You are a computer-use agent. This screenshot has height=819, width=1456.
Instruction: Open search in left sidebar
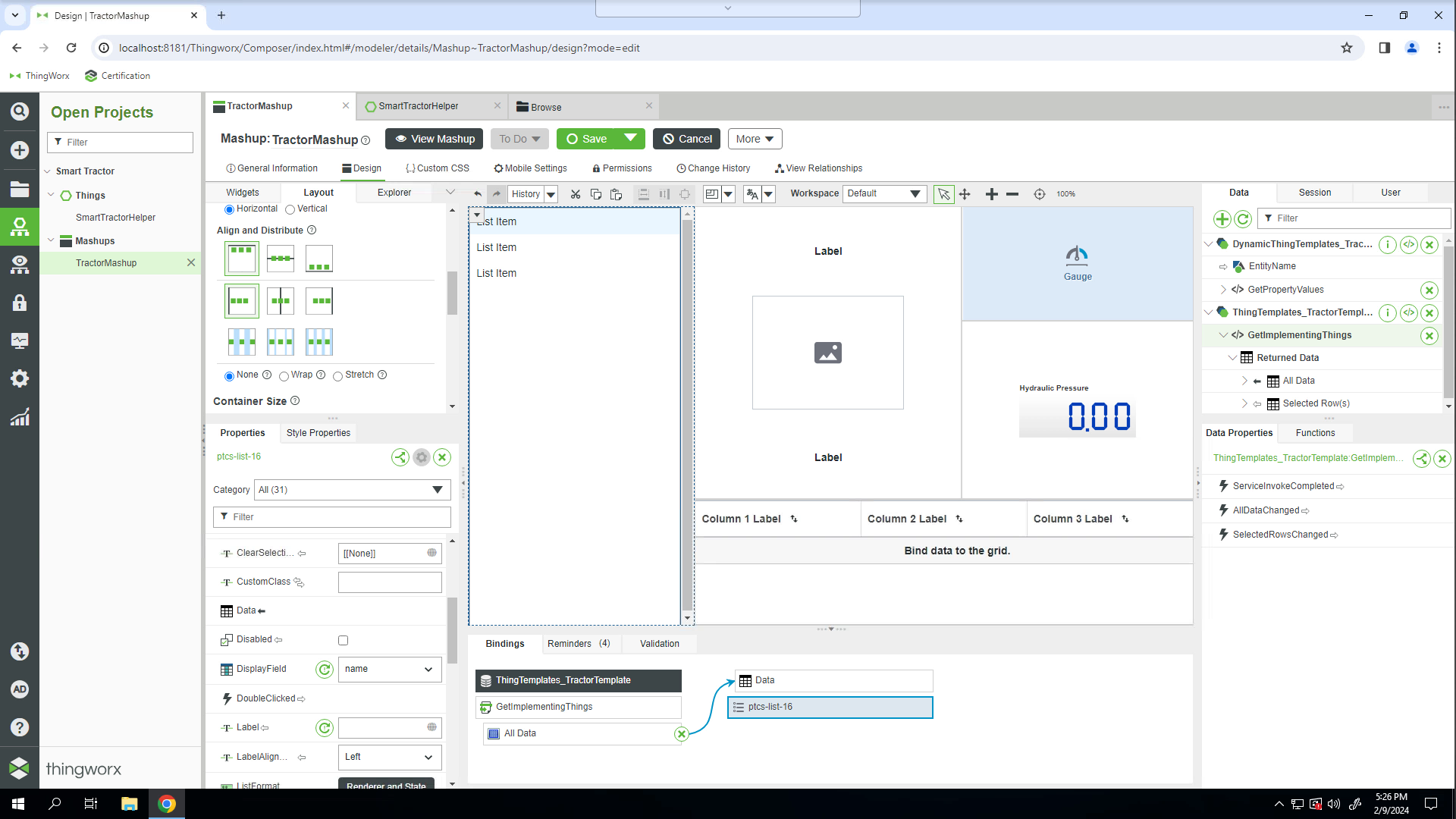coord(20,111)
